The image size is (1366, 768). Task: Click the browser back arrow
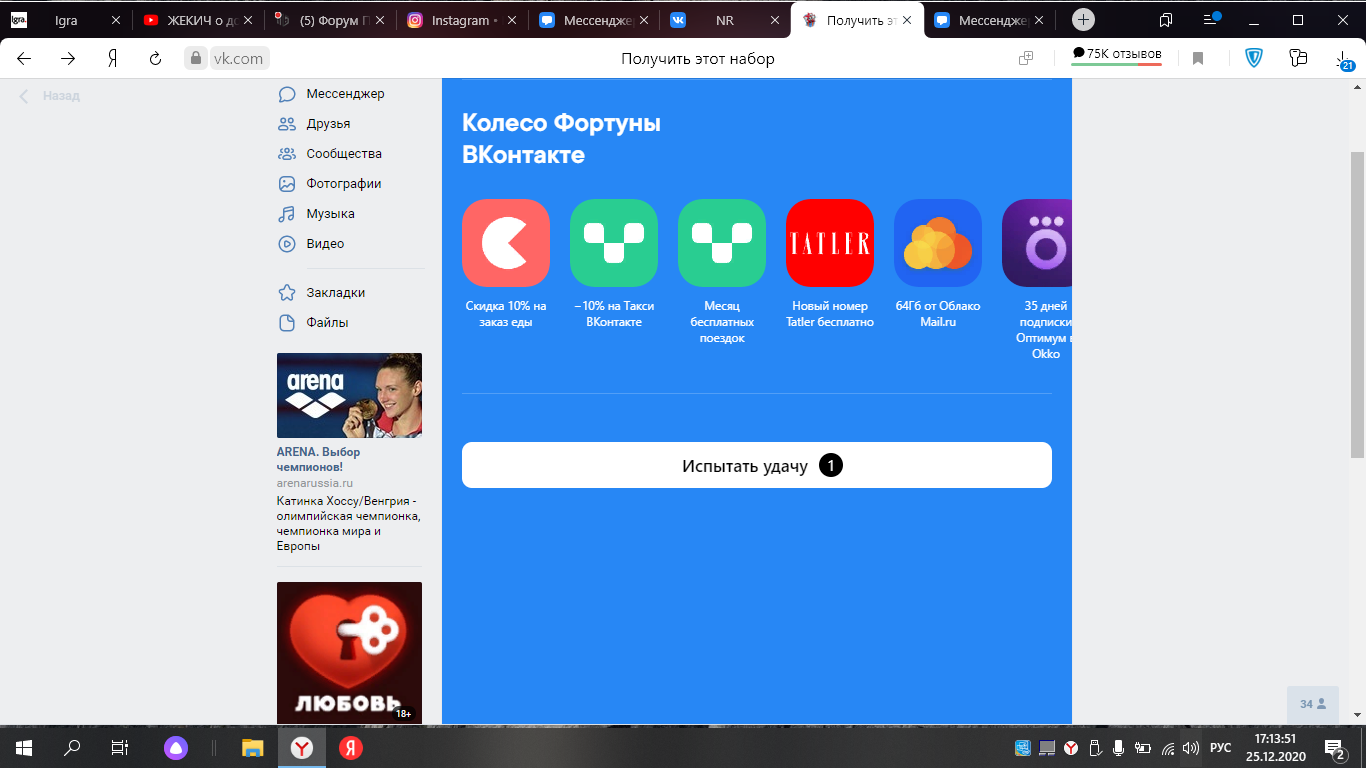[x=24, y=58]
